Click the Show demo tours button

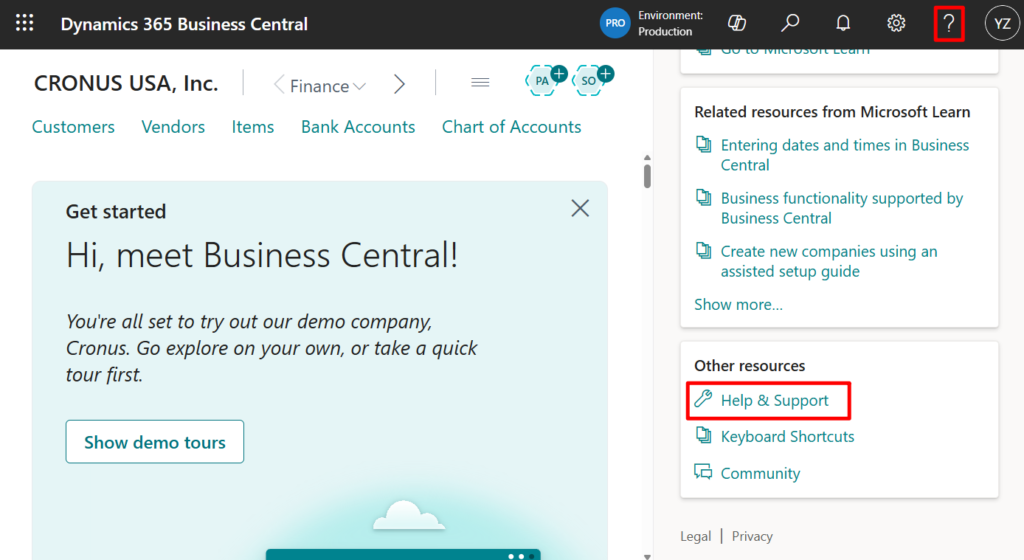[x=155, y=442]
